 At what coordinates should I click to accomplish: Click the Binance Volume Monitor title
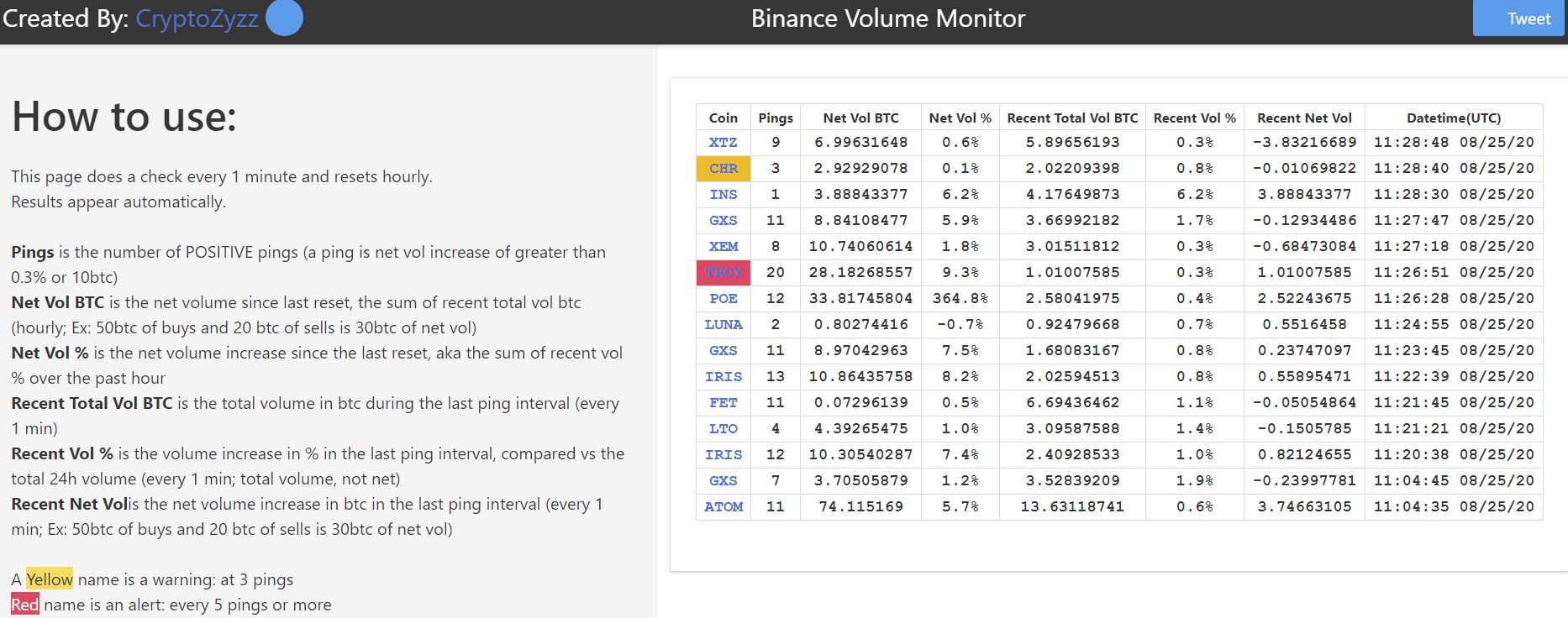(888, 18)
